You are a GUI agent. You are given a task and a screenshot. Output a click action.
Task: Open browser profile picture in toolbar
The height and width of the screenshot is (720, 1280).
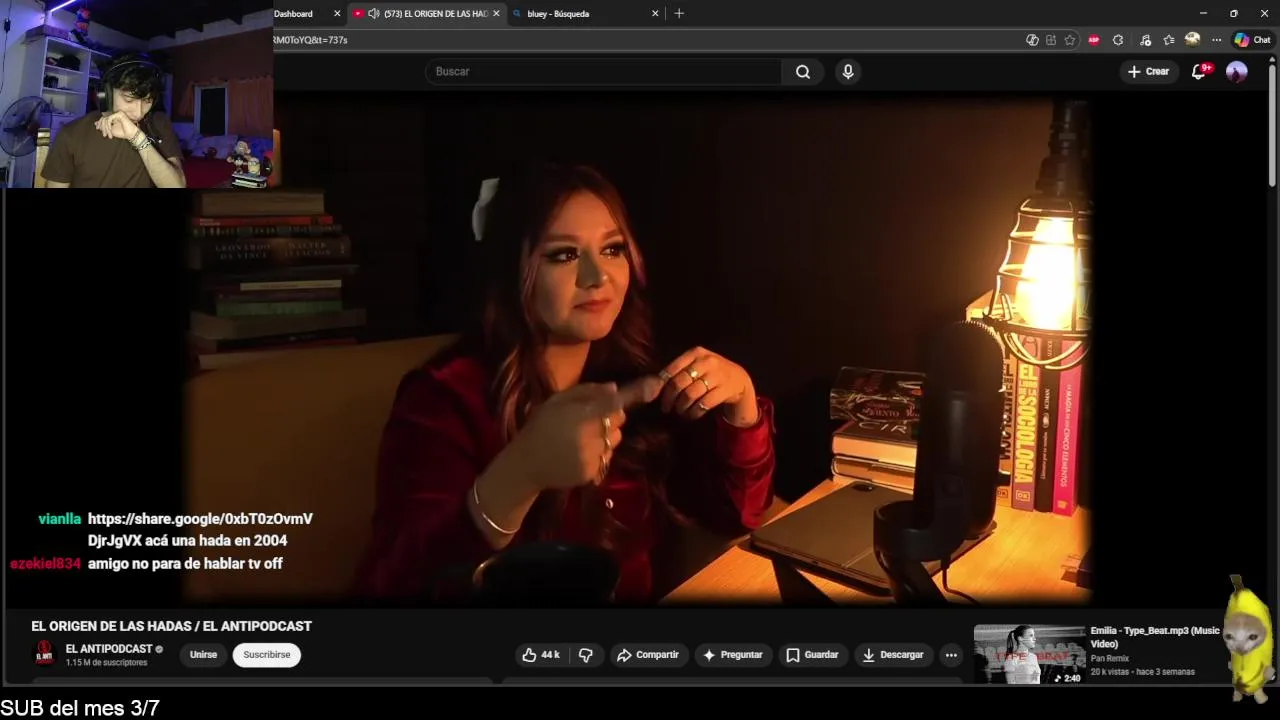(1192, 40)
